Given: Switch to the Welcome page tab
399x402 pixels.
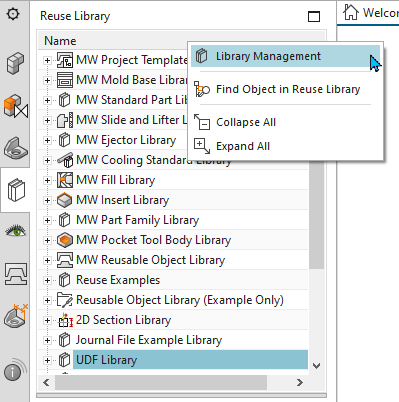Looking at the screenshot, I should pos(371,13).
